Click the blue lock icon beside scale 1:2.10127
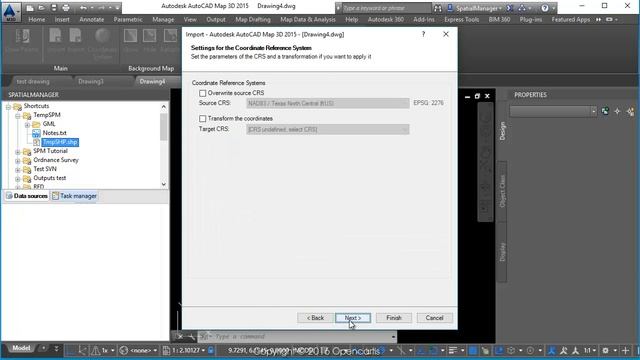 (211, 350)
